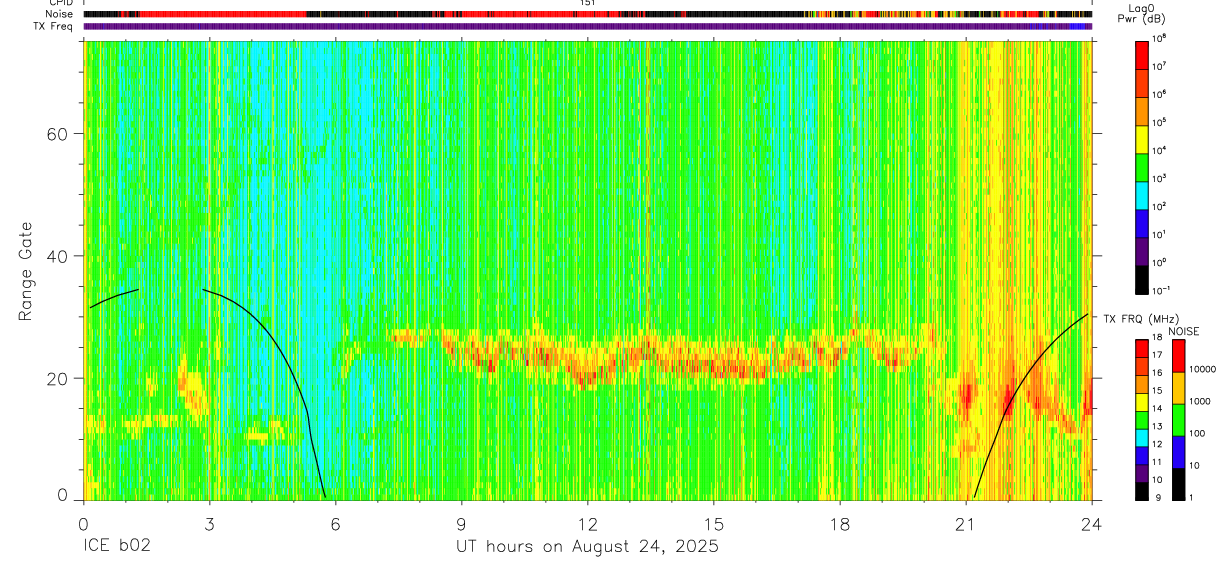
Task: Click the x-axis tick label '21'
Action: [965, 522]
